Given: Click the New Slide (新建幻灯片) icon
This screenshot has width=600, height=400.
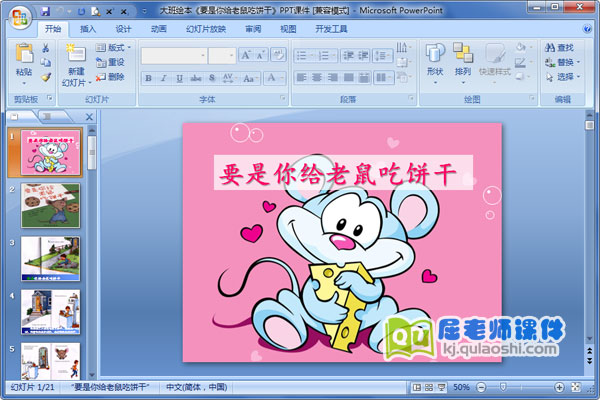Looking at the screenshot, I should pos(76,54).
